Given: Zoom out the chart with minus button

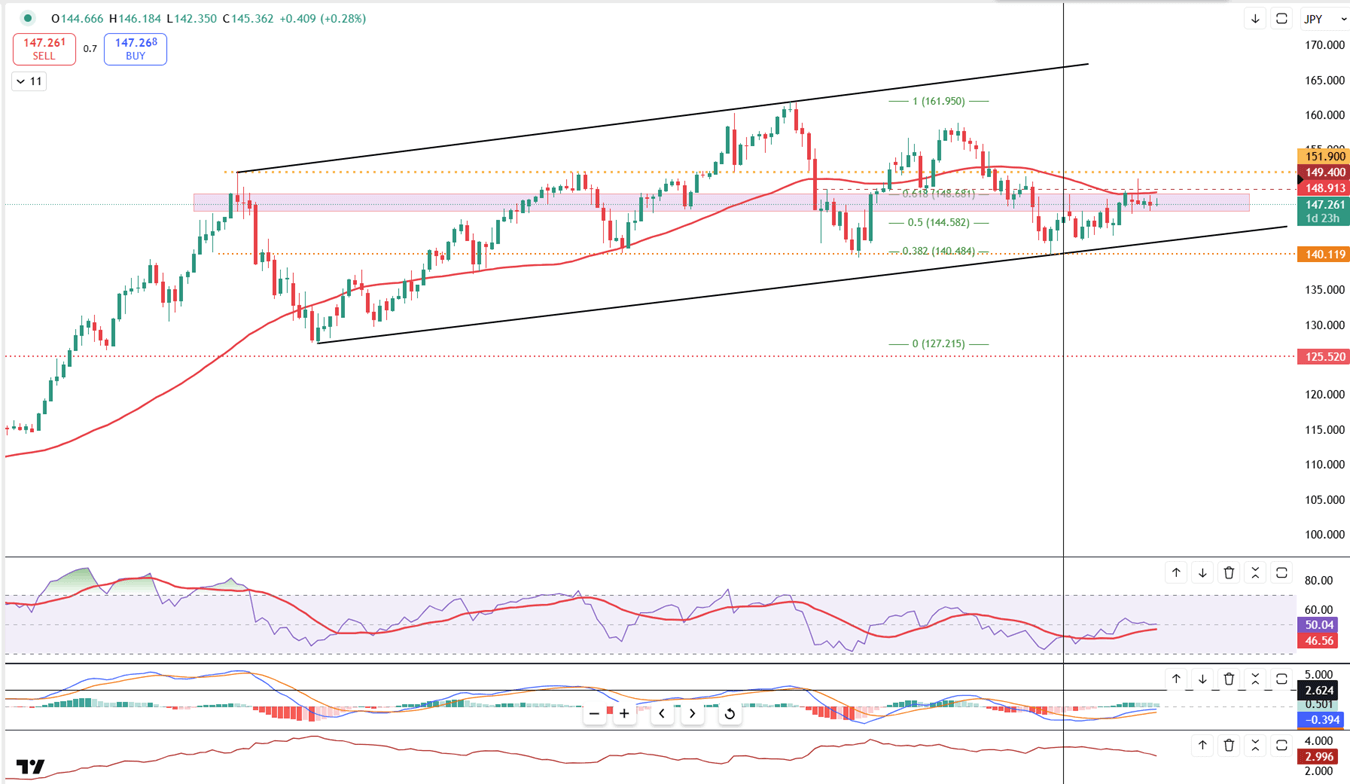Looking at the screenshot, I should (x=594, y=714).
